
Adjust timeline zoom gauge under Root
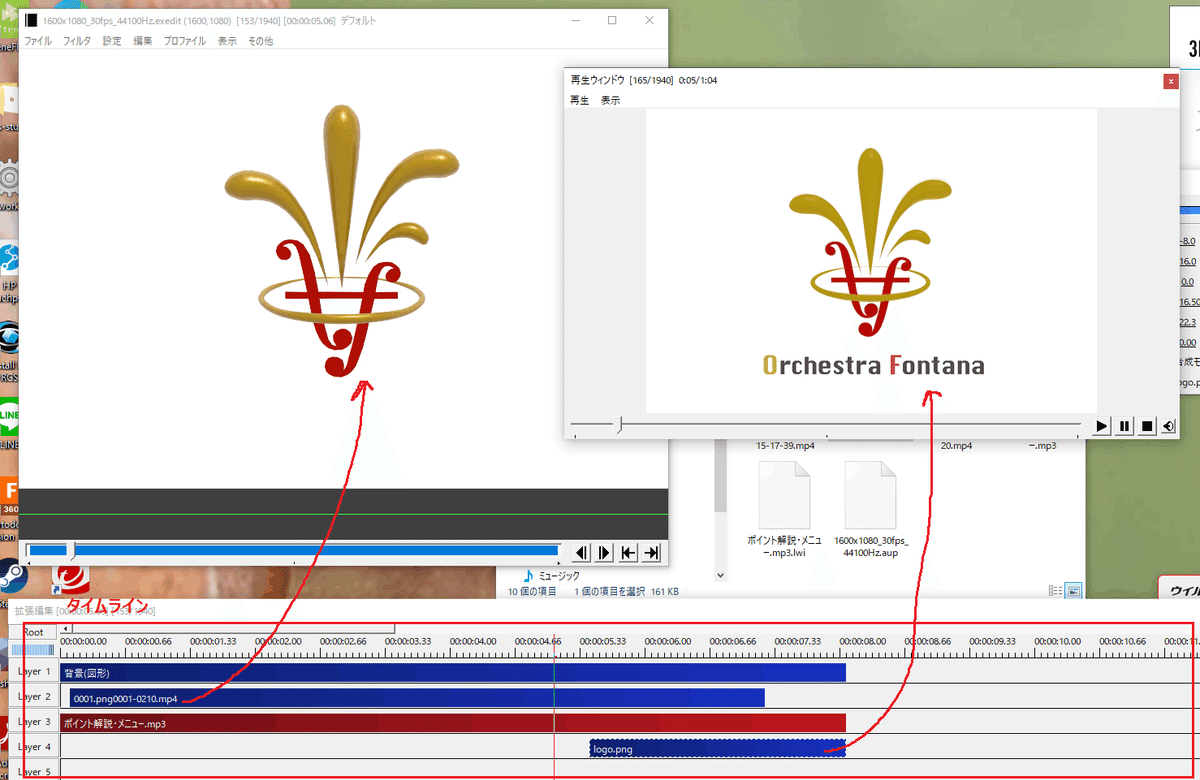point(33,650)
